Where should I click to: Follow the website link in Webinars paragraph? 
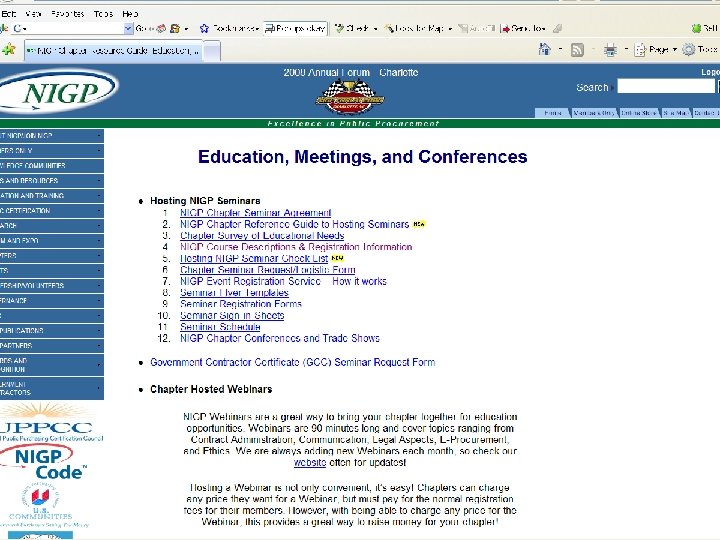[x=309, y=463]
